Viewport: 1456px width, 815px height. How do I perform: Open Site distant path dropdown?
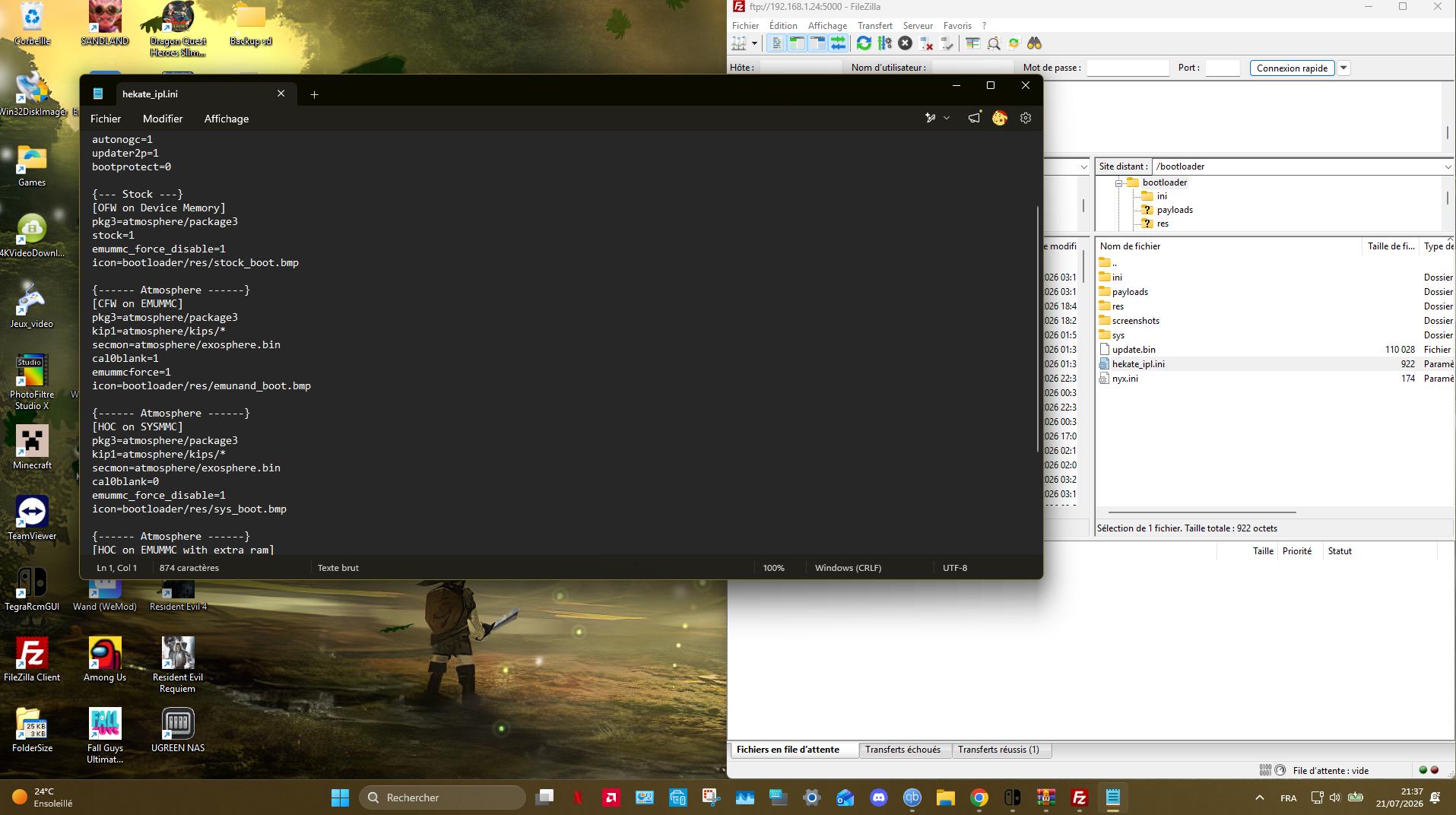(x=1448, y=166)
